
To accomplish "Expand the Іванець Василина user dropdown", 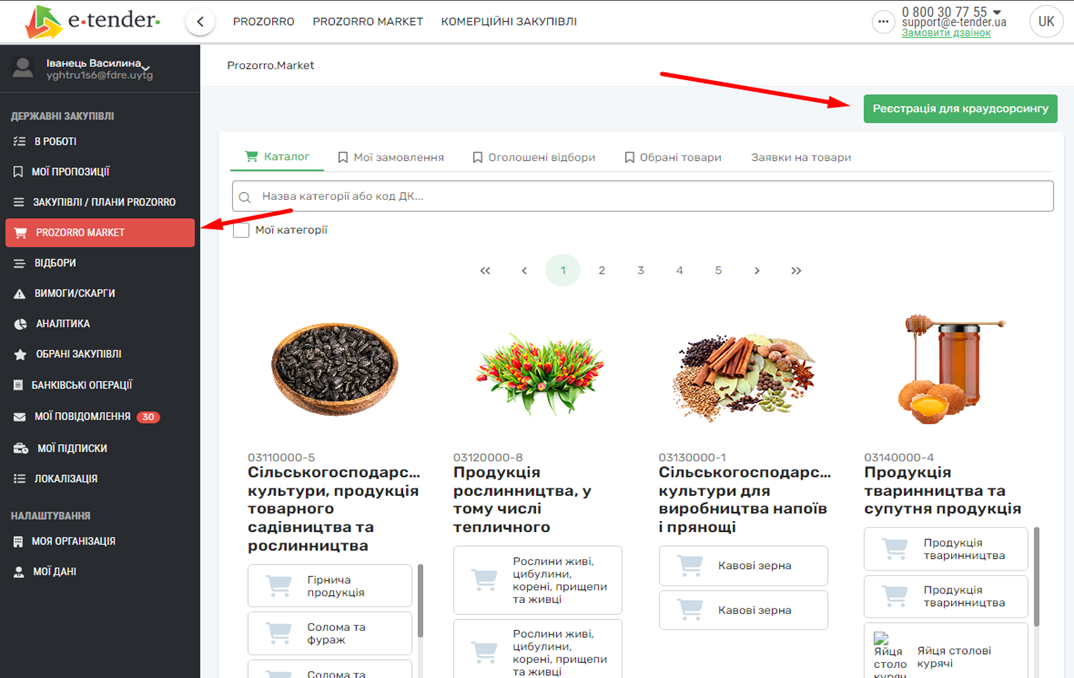I will click(146, 68).
